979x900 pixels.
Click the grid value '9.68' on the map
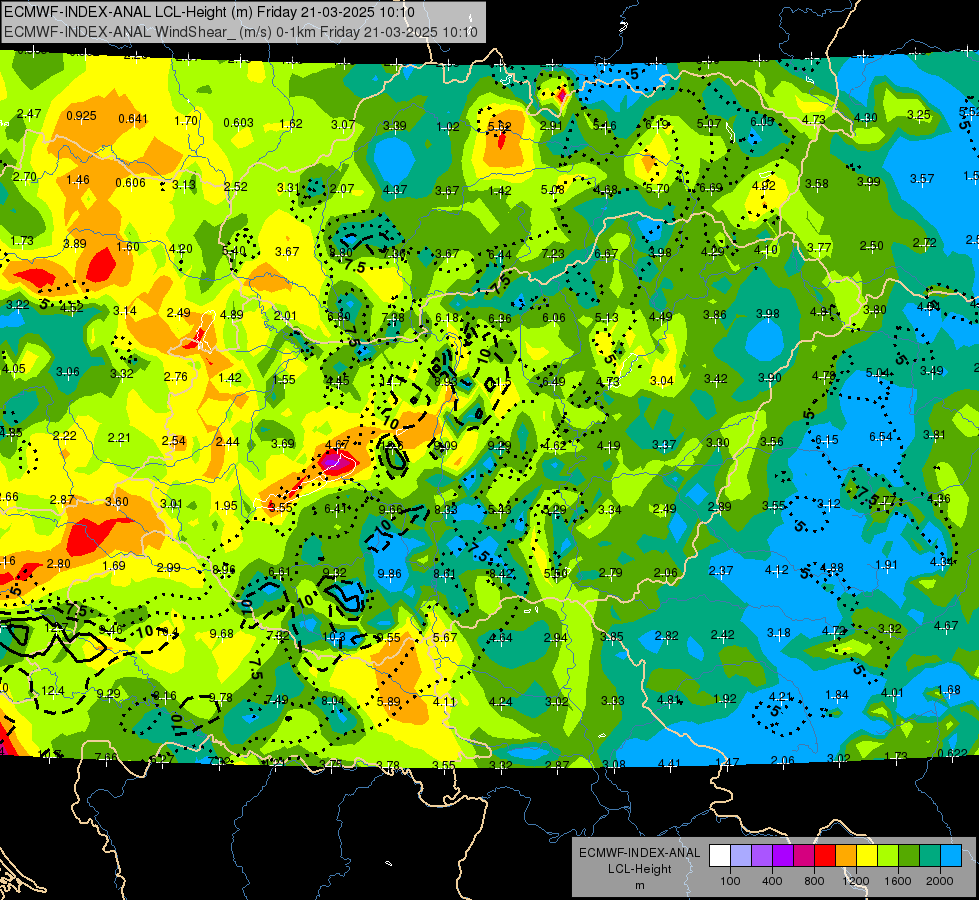tap(221, 634)
